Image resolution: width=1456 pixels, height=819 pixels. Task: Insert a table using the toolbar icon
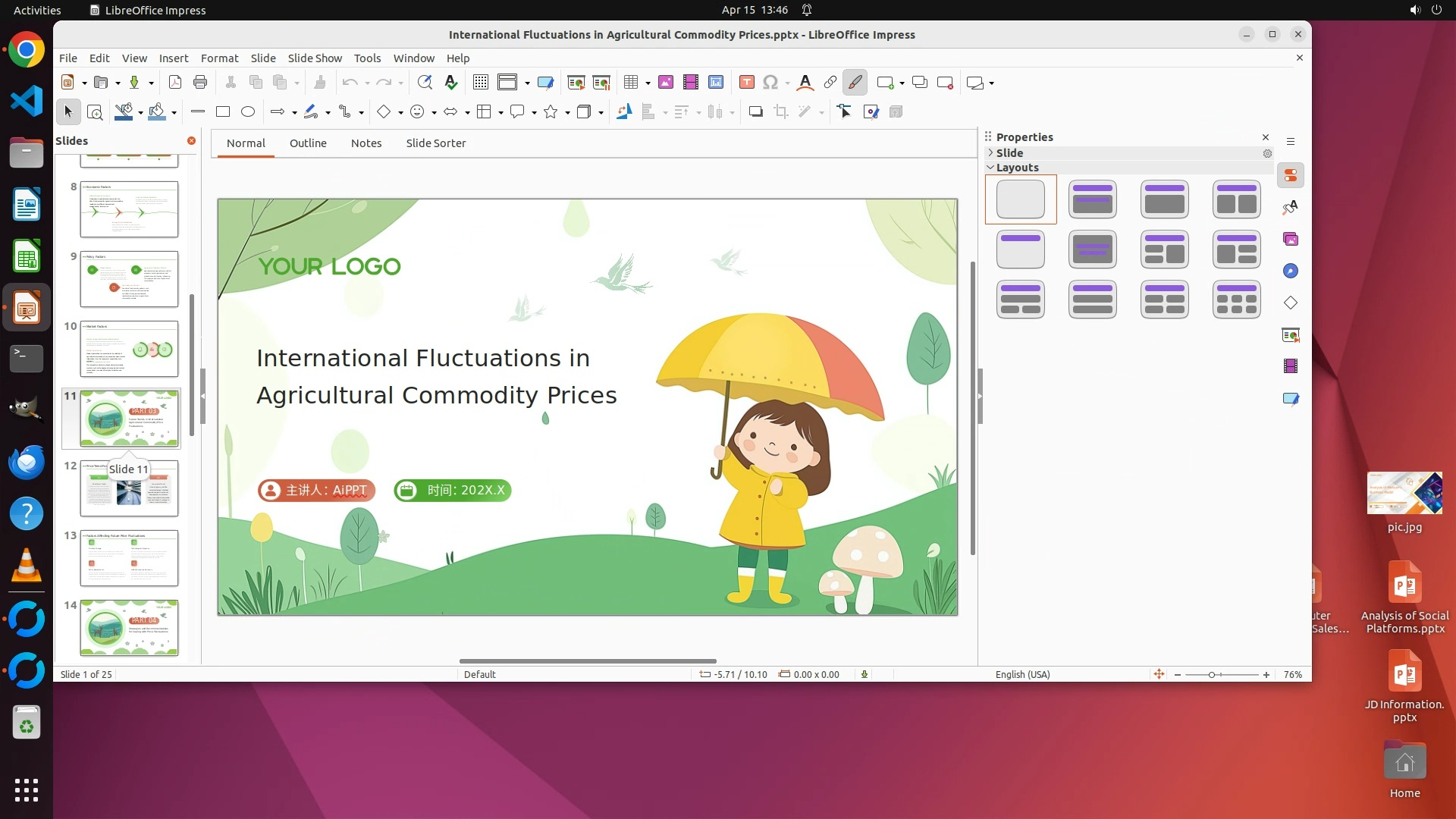(x=630, y=83)
